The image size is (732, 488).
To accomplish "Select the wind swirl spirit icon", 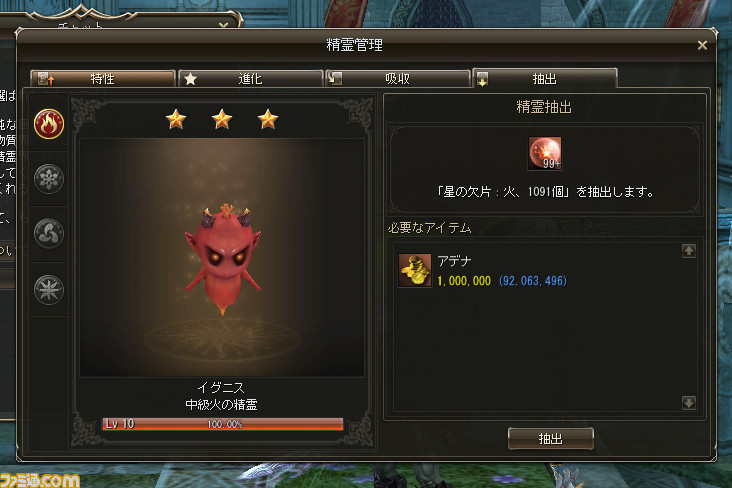I will [49, 233].
